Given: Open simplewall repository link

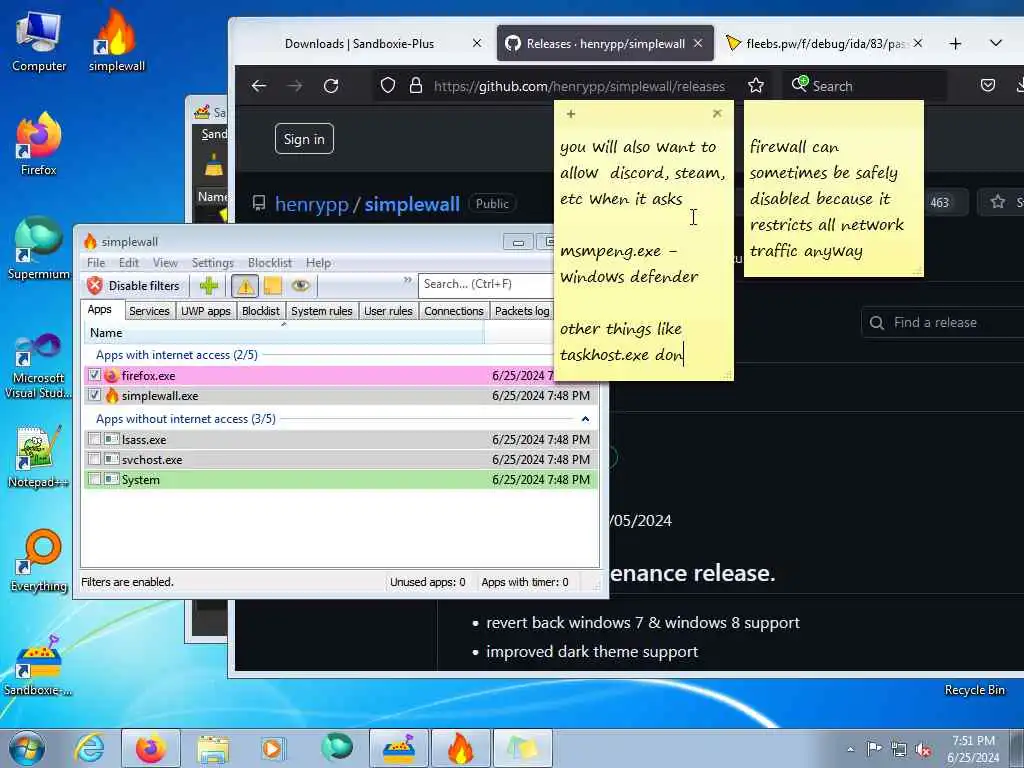Looking at the screenshot, I should [x=412, y=204].
